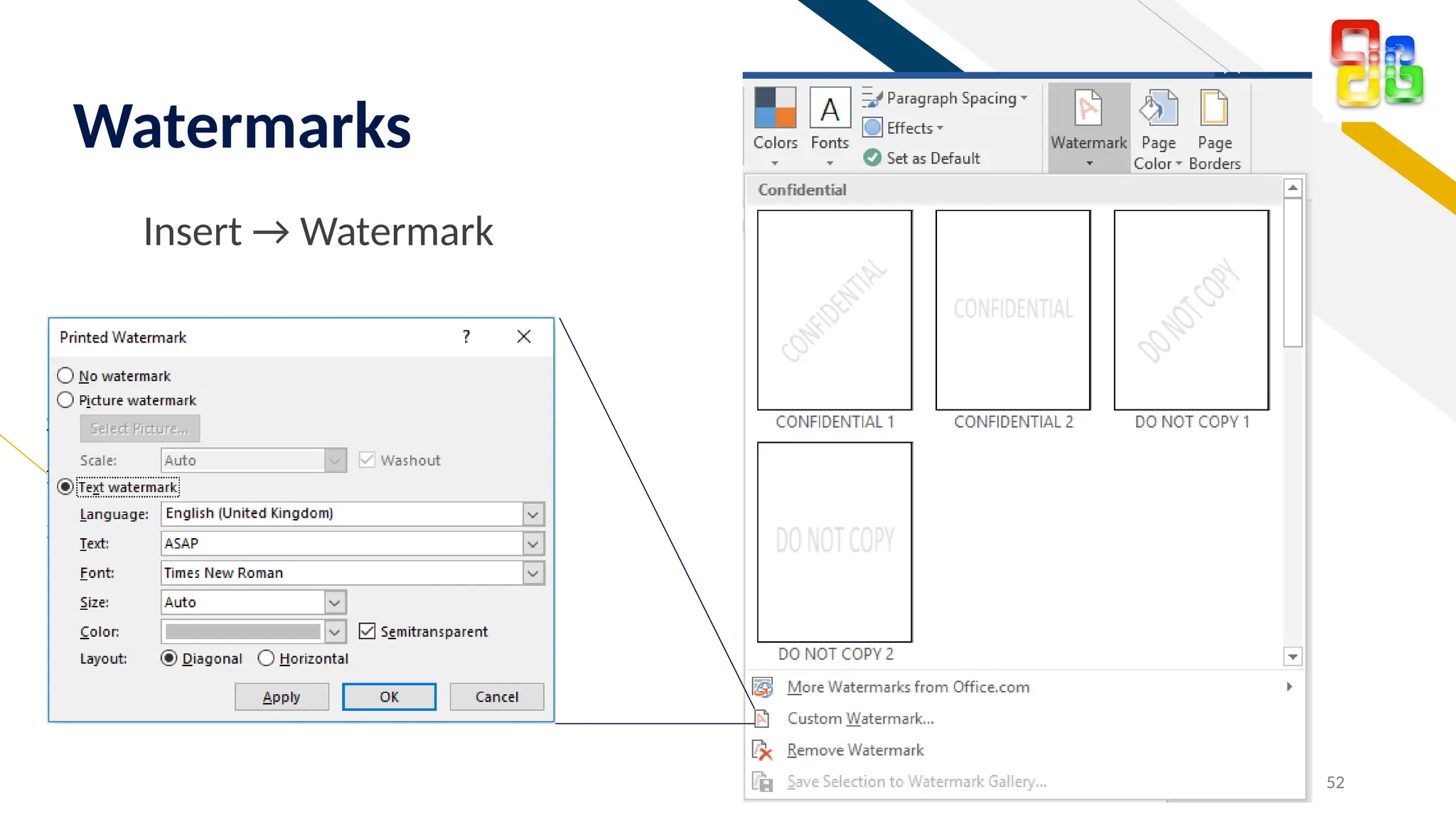The height and width of the screenshot is (819, 1456).
Task: Open the Fonts theme gallery
Action: [x=830, y=127]
